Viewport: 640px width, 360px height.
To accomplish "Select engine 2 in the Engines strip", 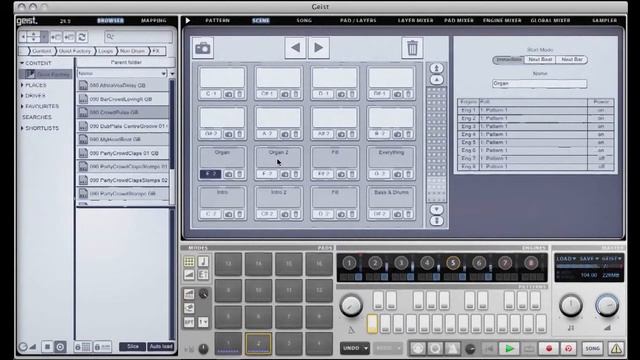I will [x=375, y=263].
